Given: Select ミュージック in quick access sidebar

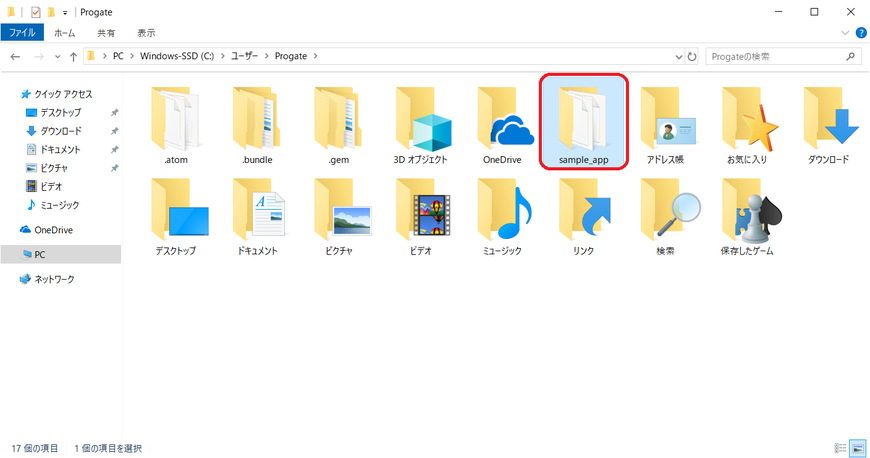Looking at the screenshot, I should point(53,205).
